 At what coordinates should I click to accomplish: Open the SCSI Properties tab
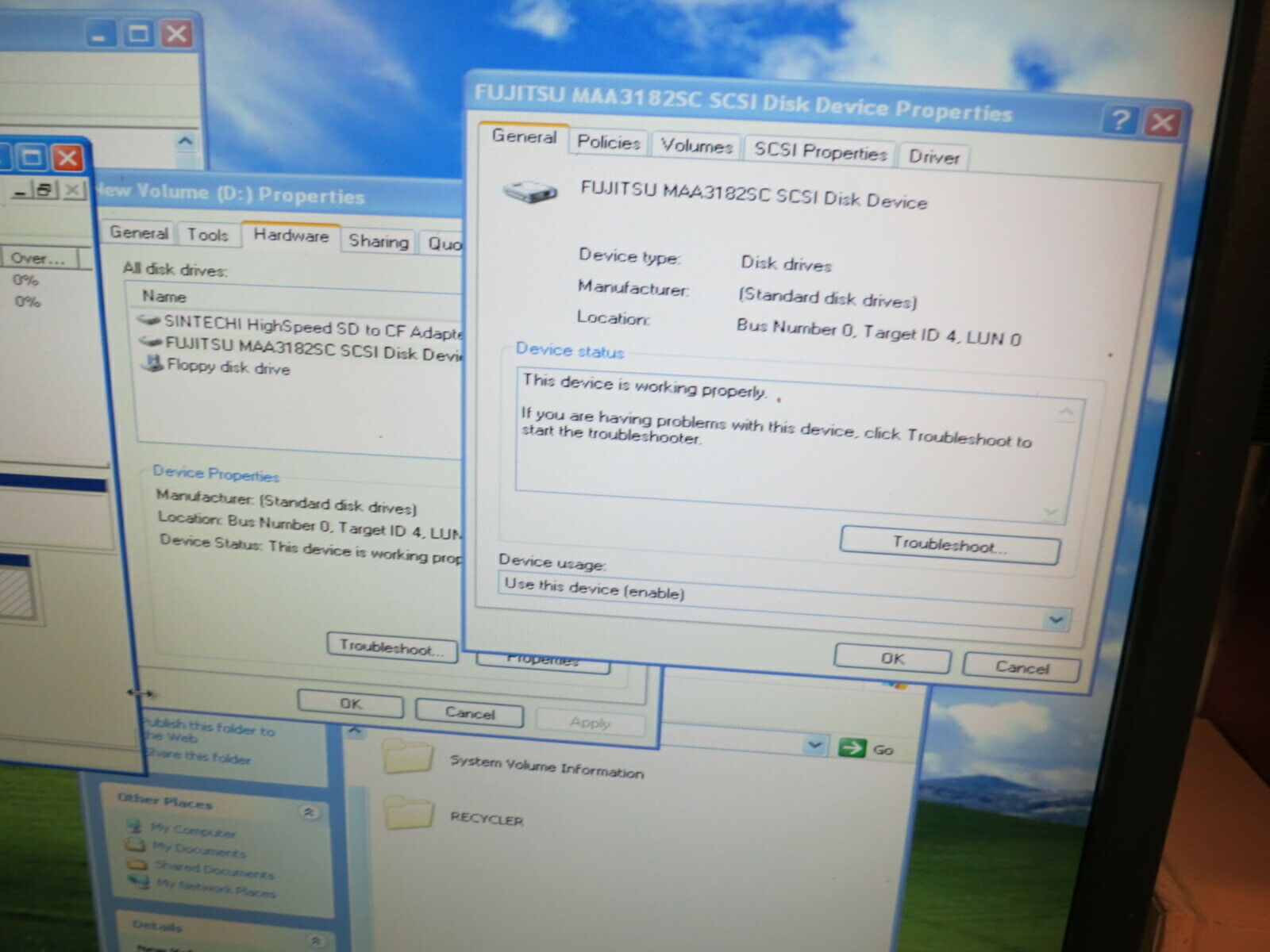tap(820, 152)
